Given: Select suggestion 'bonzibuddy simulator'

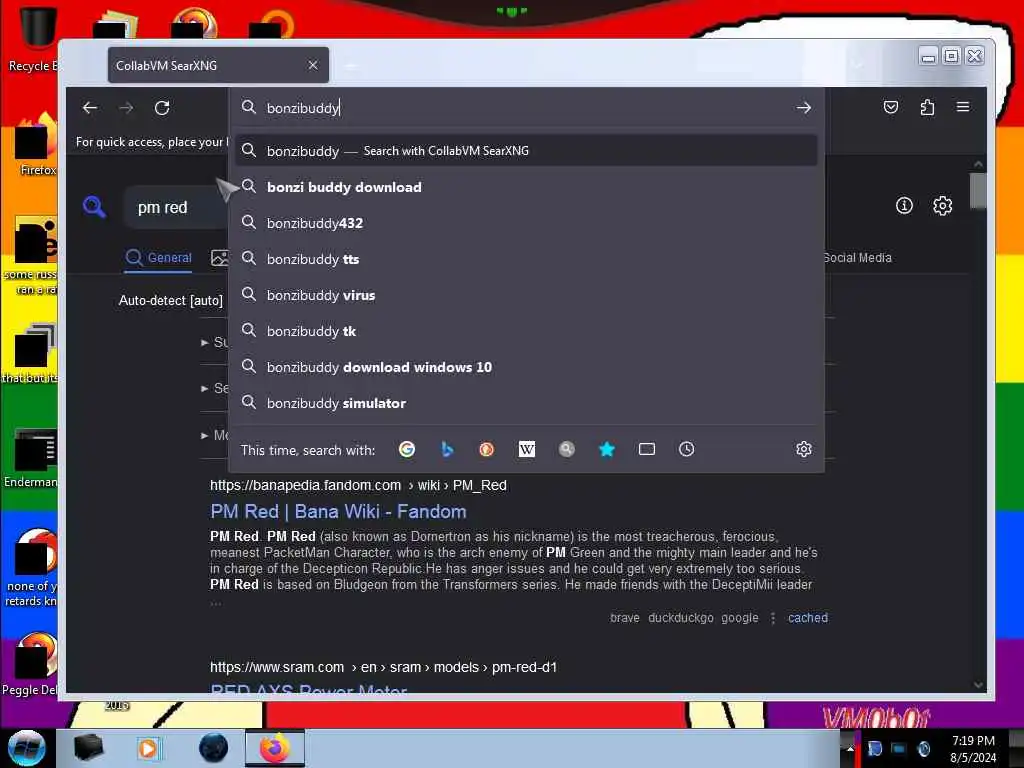Looking at the screenshot, I should point(526,403).
